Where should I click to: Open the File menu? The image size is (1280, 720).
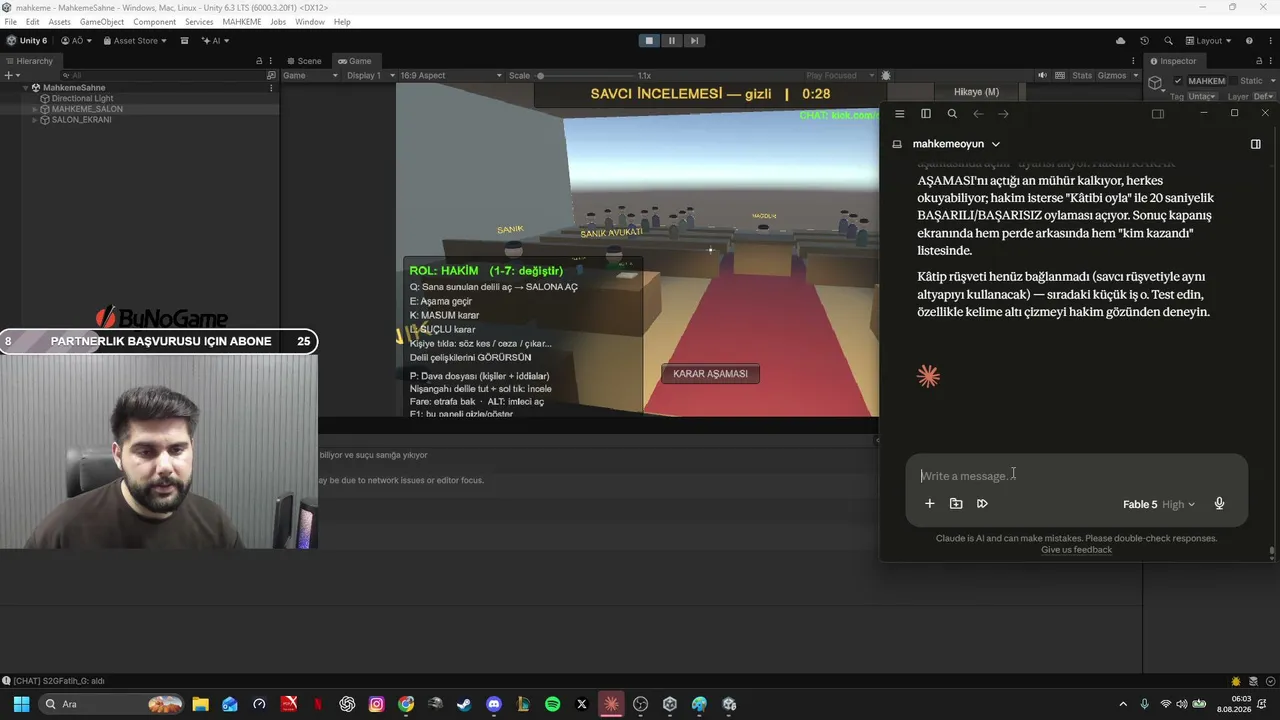[x=11, y=22]
